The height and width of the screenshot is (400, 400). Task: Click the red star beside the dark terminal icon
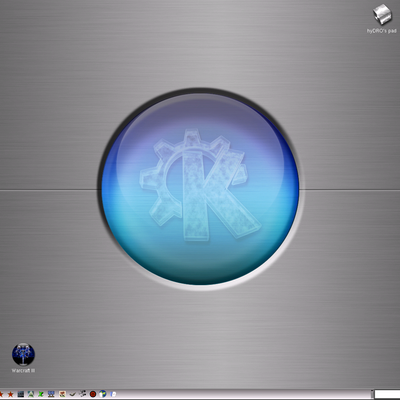[x=11, y=394]
